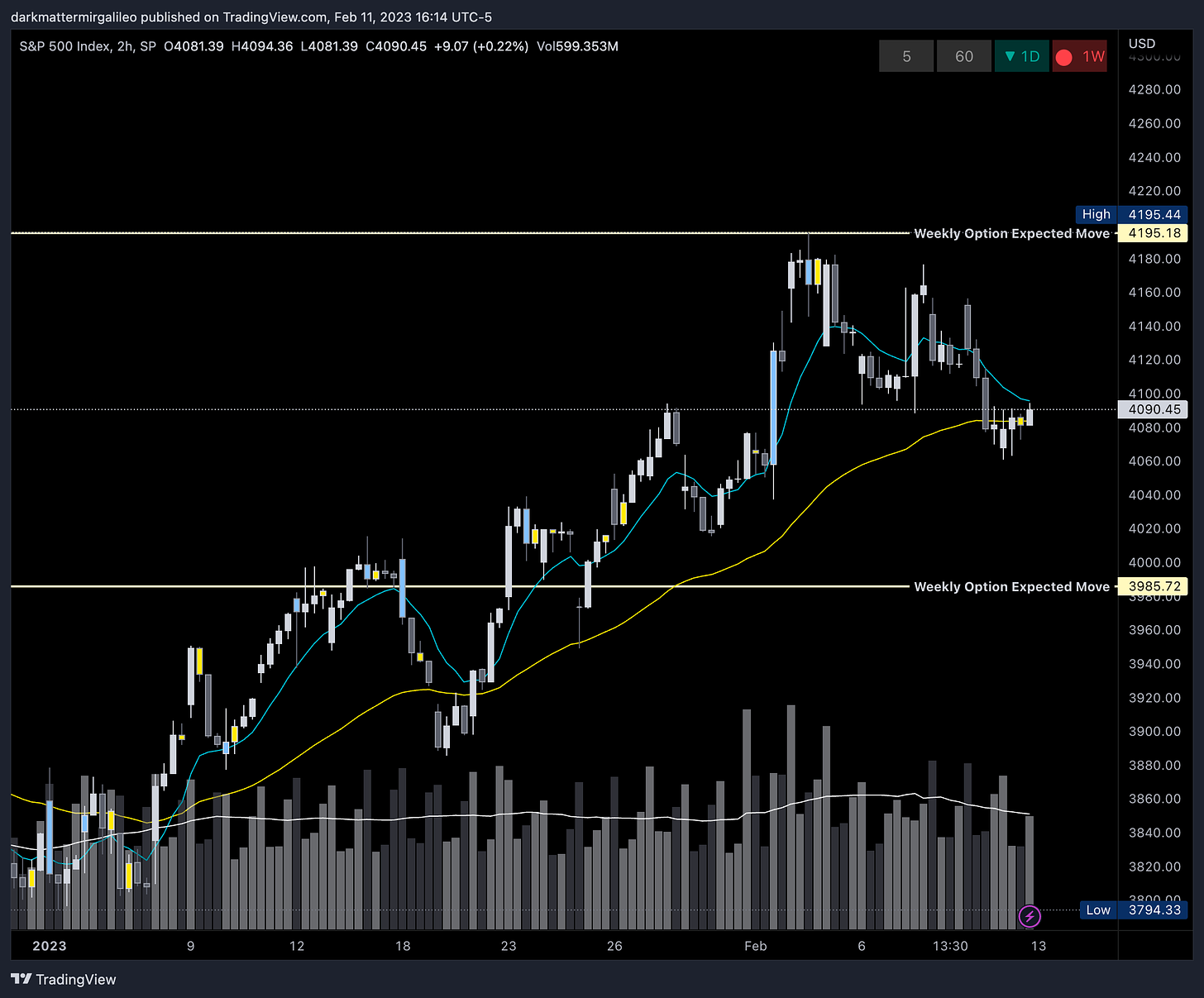This screenshot has height=998, width=1204.
Task: Select the upper Weekly Option Expected Move label
Action: [1011, 233]
